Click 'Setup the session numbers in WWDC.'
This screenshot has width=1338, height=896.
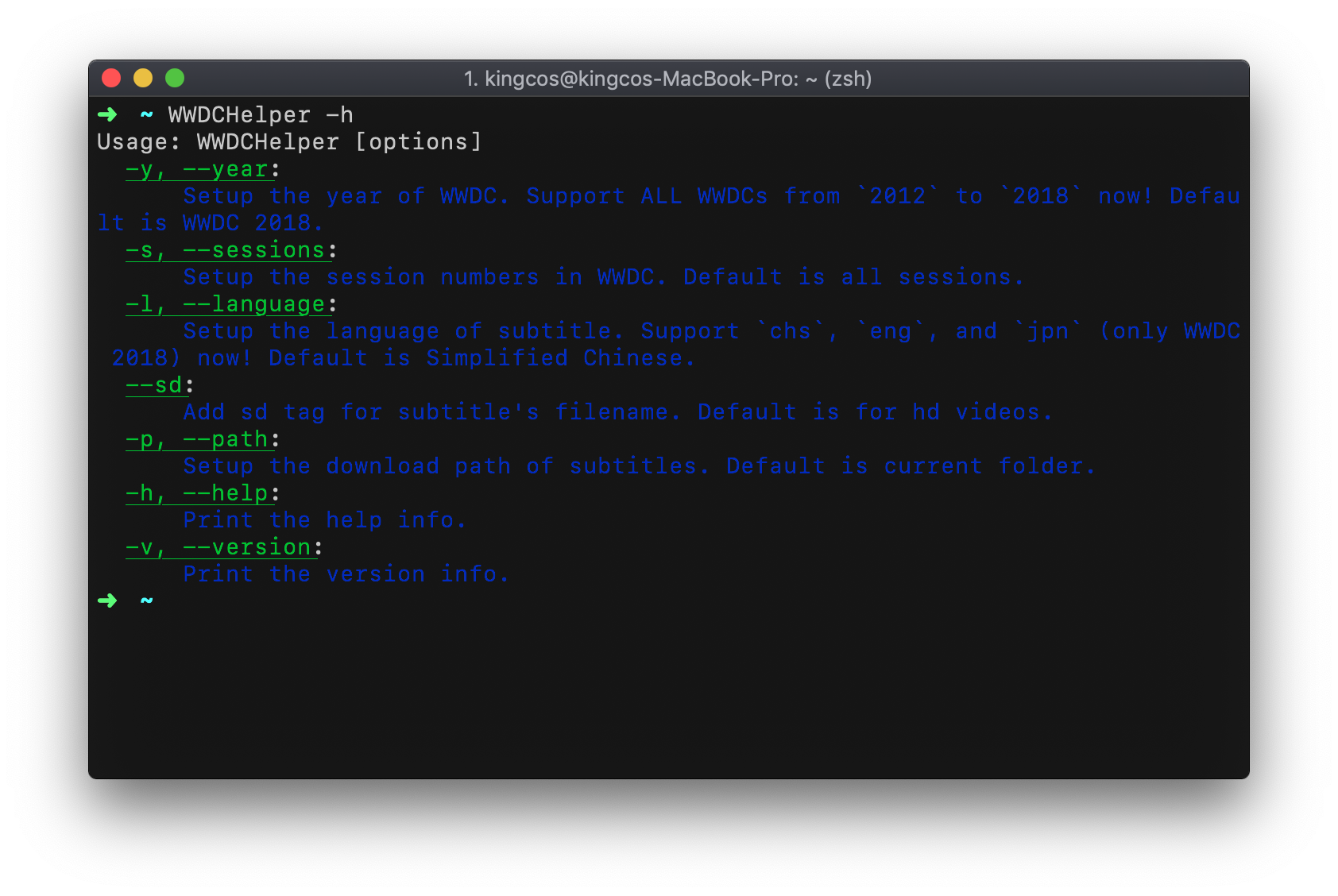click(x=424, y=277)
